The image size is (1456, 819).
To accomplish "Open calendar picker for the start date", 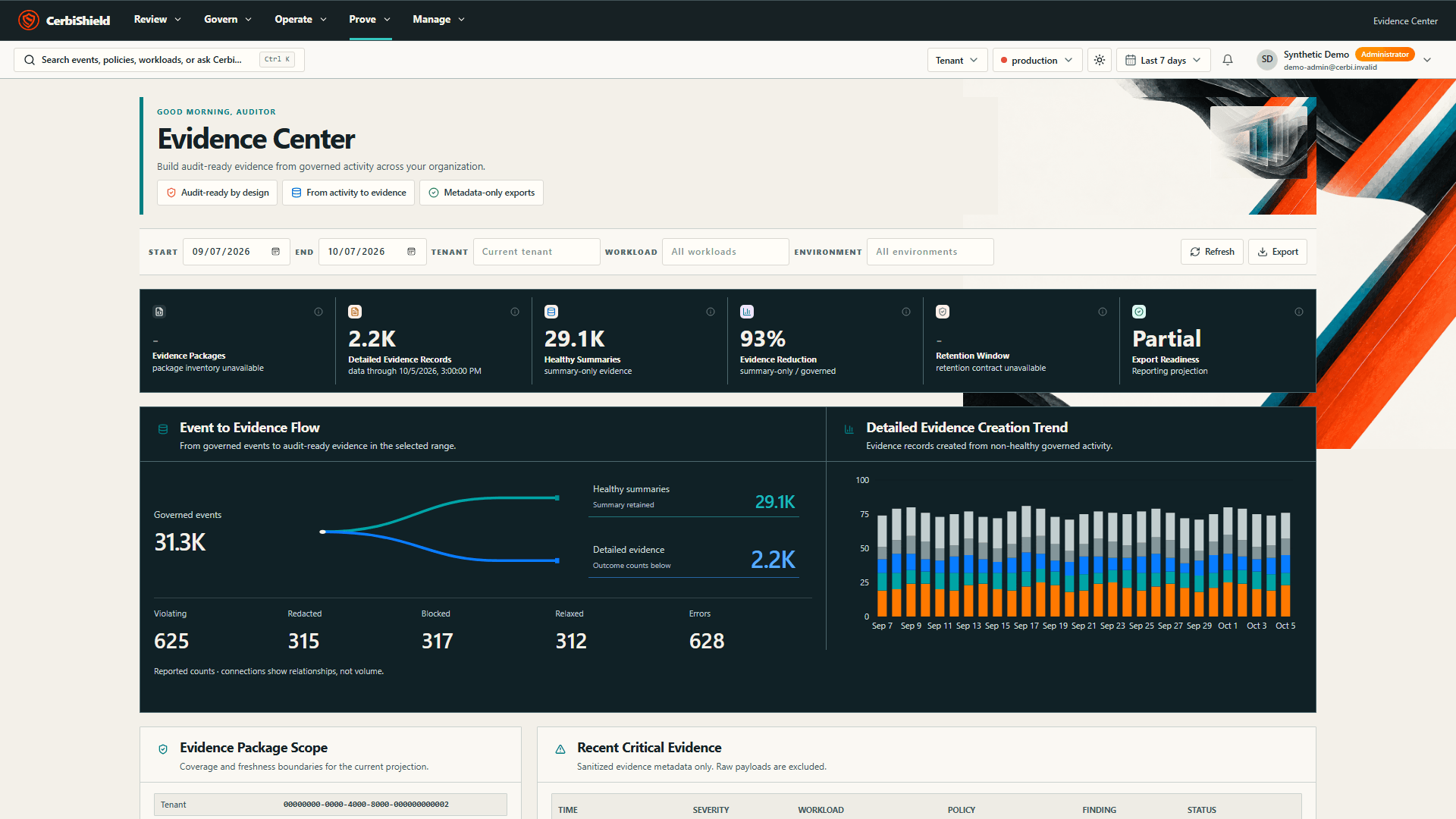I will 275,252.
